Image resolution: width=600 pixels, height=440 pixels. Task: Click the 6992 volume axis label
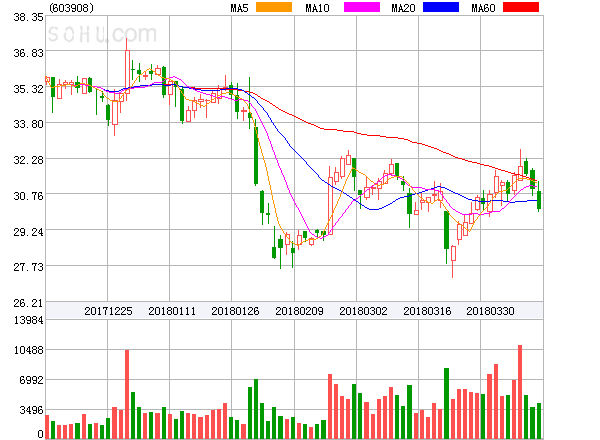(31, 380)
